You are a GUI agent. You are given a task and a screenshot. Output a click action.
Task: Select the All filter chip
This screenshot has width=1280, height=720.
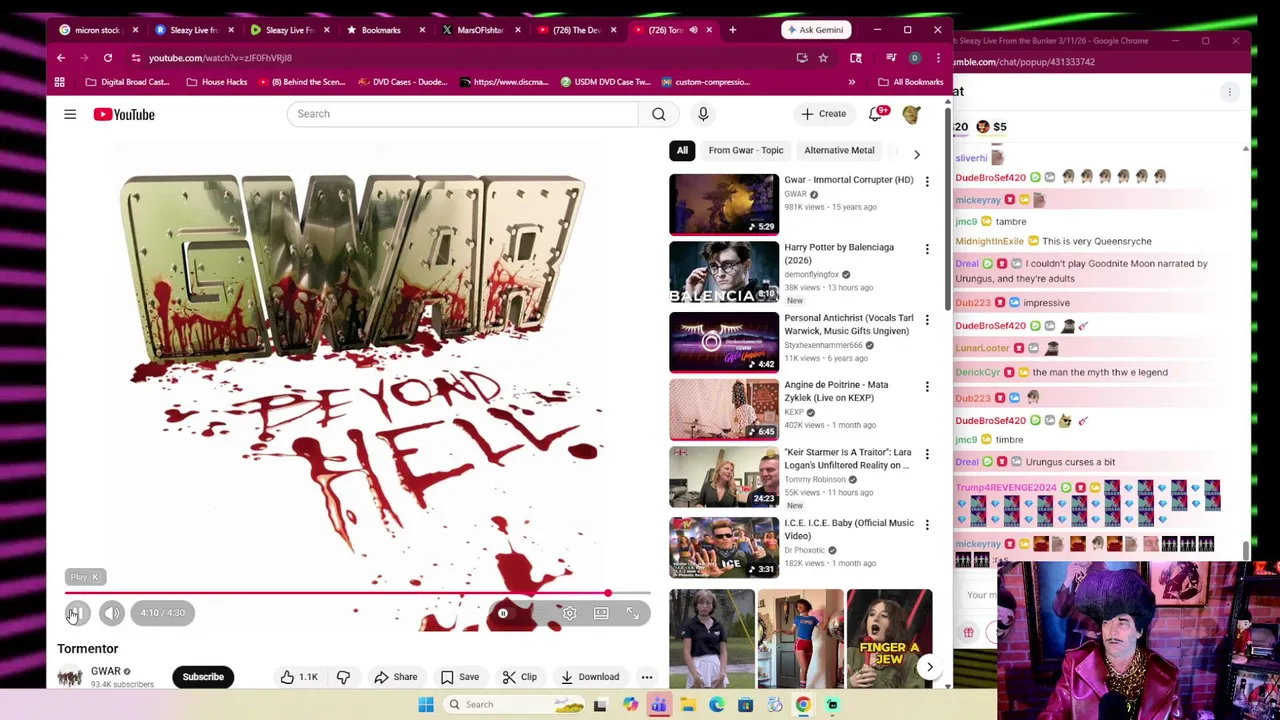point(682,150)
